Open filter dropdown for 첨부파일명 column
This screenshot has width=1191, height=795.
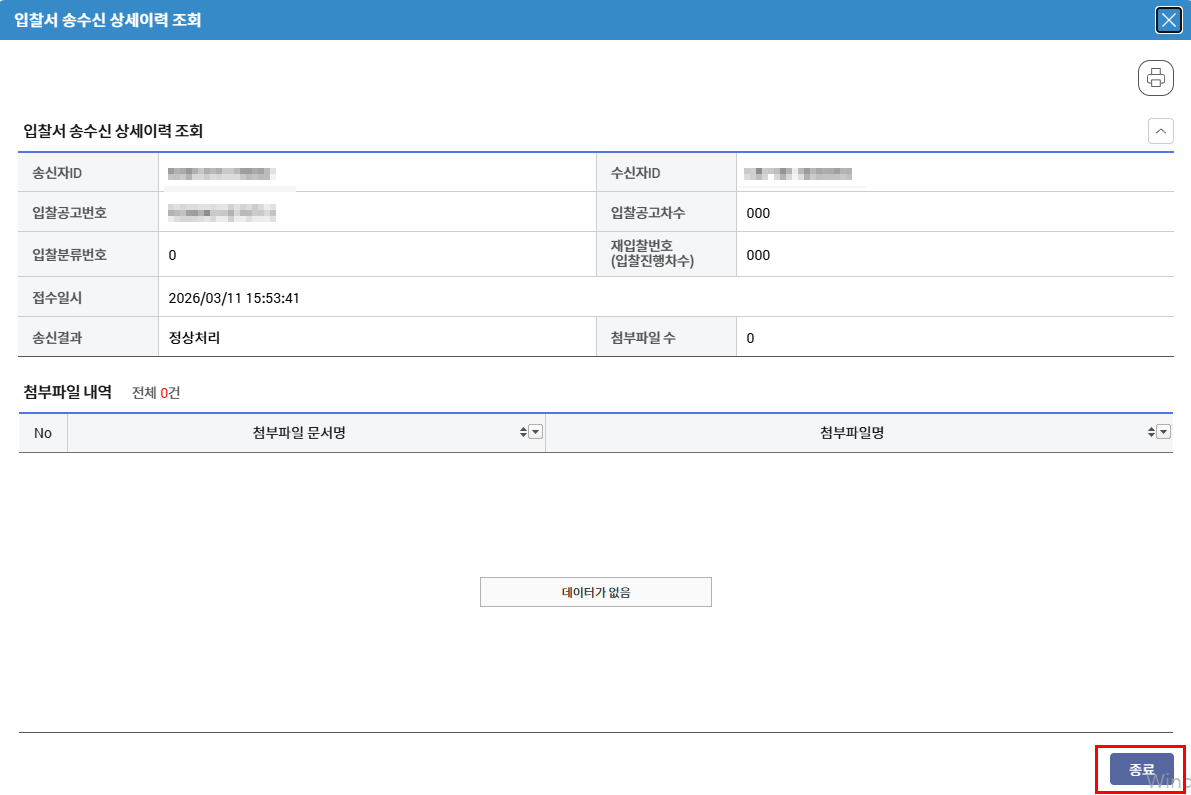(x=1164, y=432)
